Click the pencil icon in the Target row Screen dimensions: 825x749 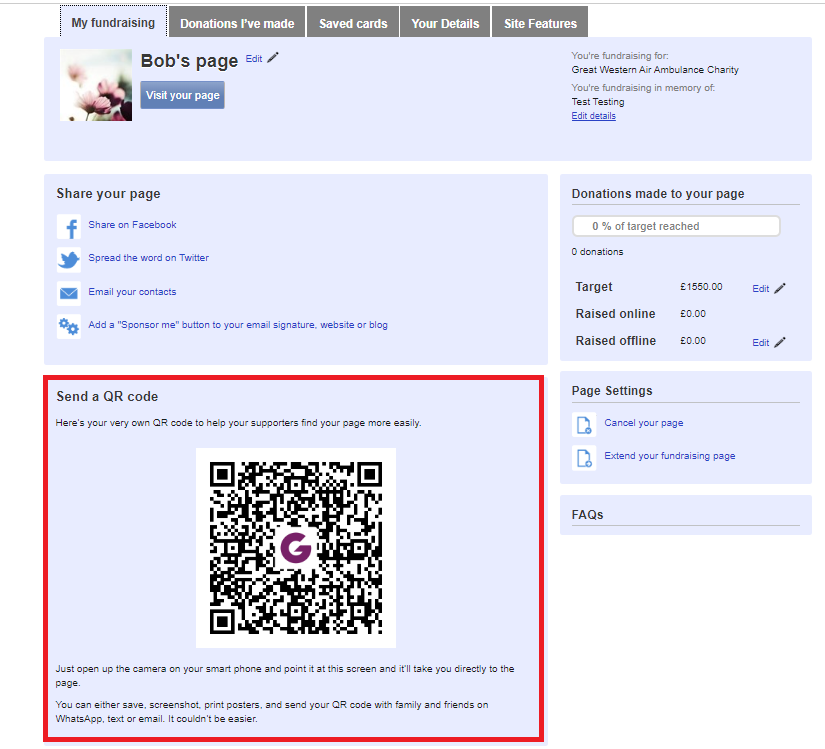(x=780, y=288)
